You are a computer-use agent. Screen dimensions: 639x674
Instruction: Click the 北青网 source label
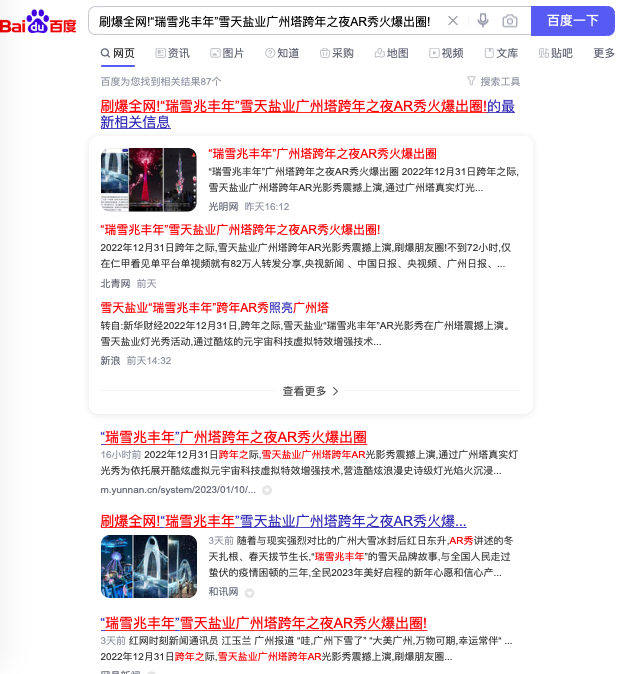pyautogui.click(x=115, y=284)
